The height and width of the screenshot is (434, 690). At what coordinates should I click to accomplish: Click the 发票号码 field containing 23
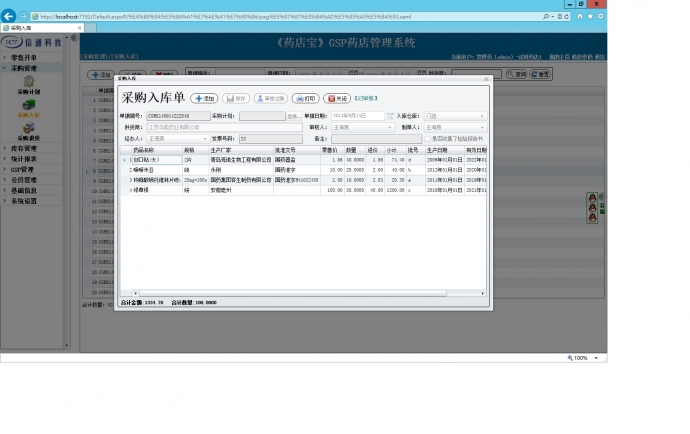[271, 139]
